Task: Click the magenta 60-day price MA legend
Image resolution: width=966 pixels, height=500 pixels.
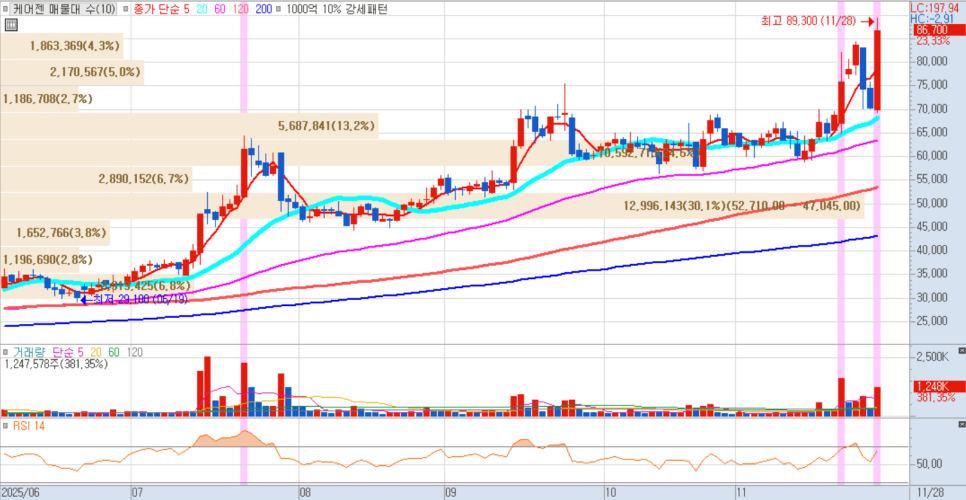Action: tap(220, 10)
